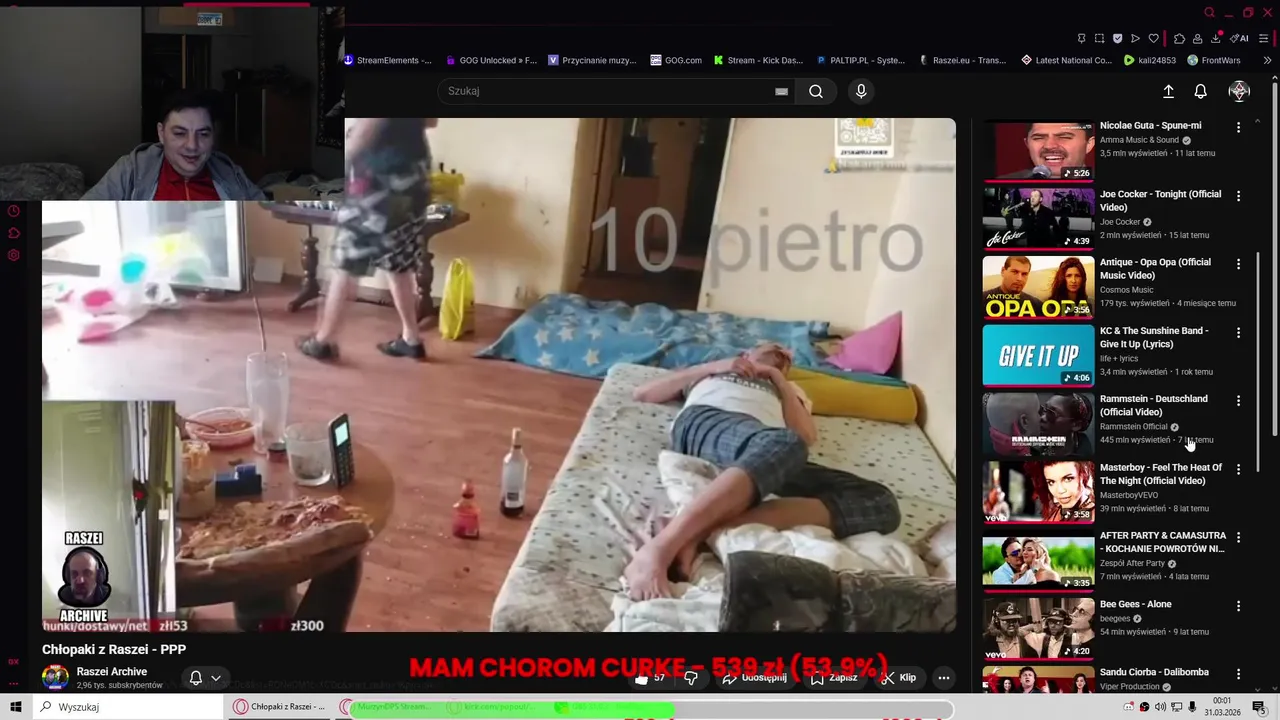Open more options for KC & The Sunshine Band
This screenshot has height=720, width=1280.
[x=1238, y=332]
